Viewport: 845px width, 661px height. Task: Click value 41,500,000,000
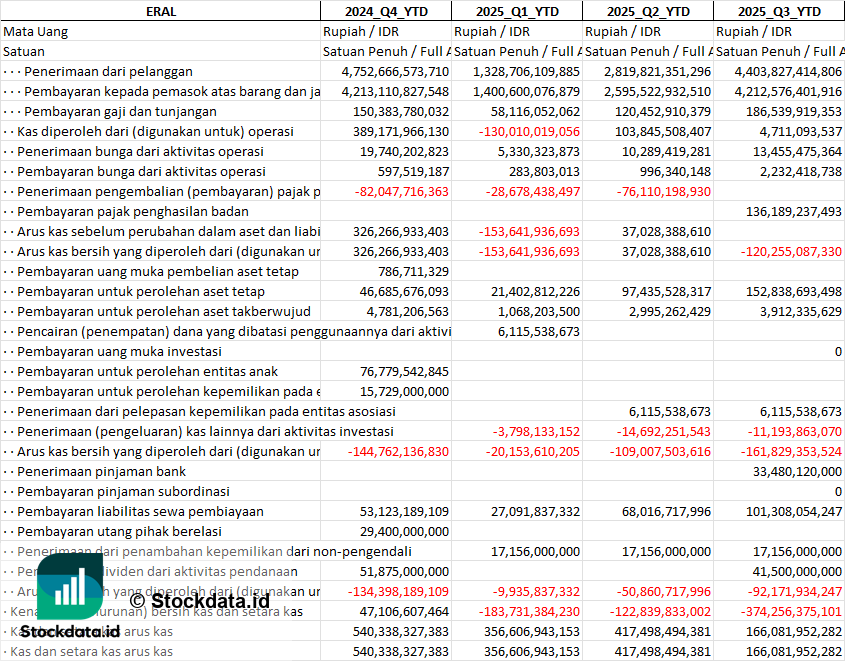coord(797,572)
